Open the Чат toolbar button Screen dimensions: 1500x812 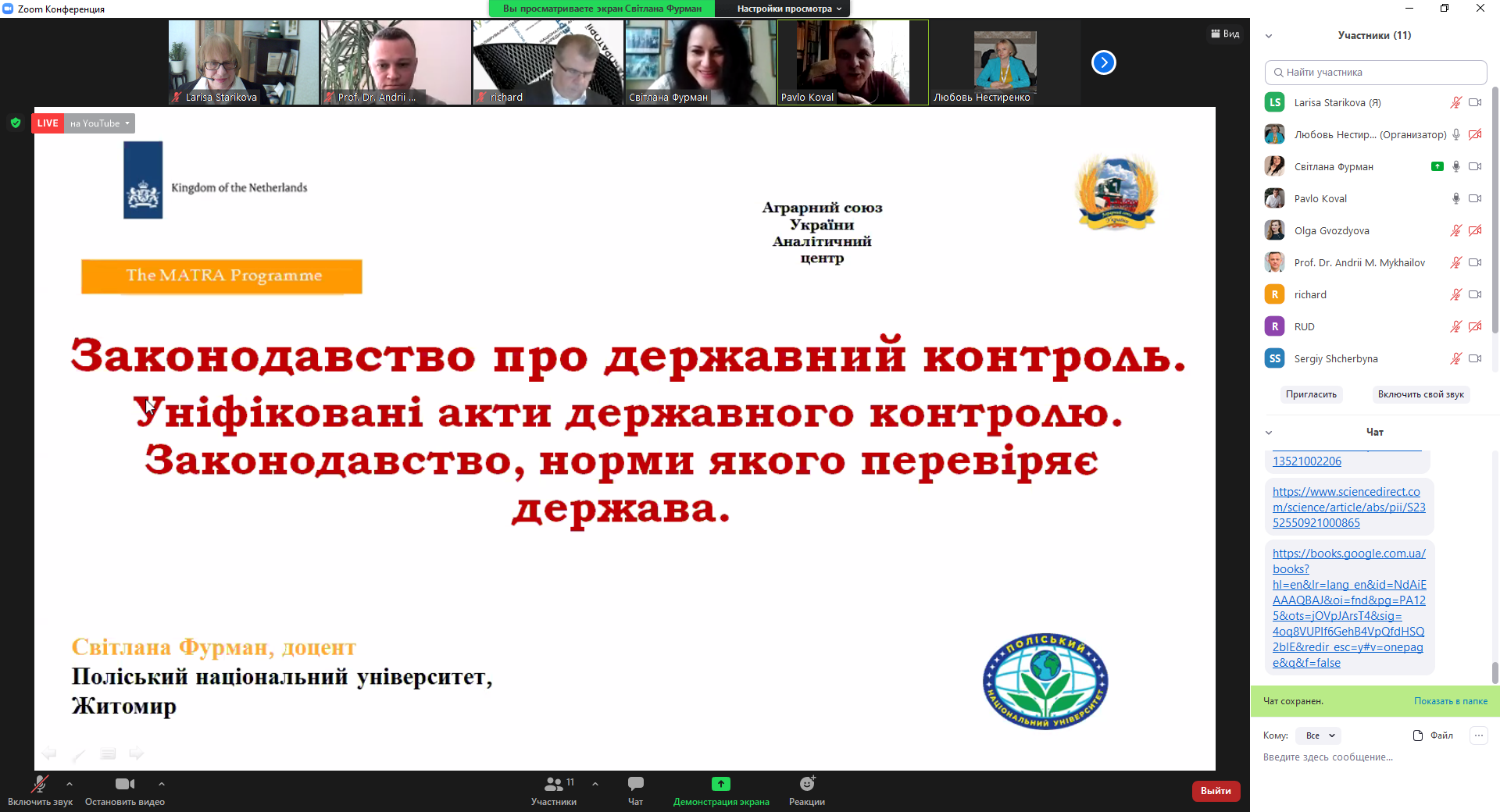point(636,790)
